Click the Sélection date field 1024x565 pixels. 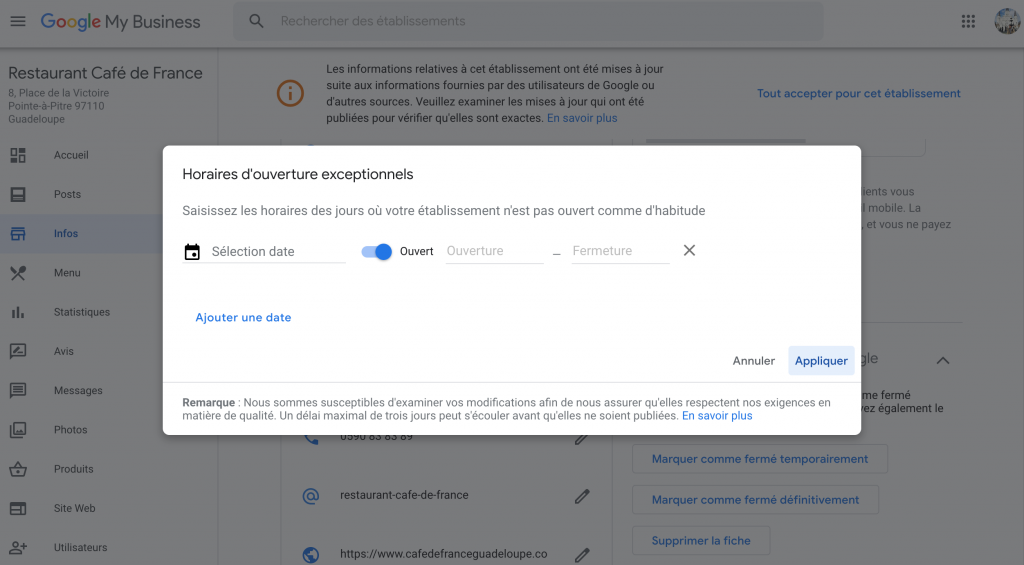click(x=277, y=252)
